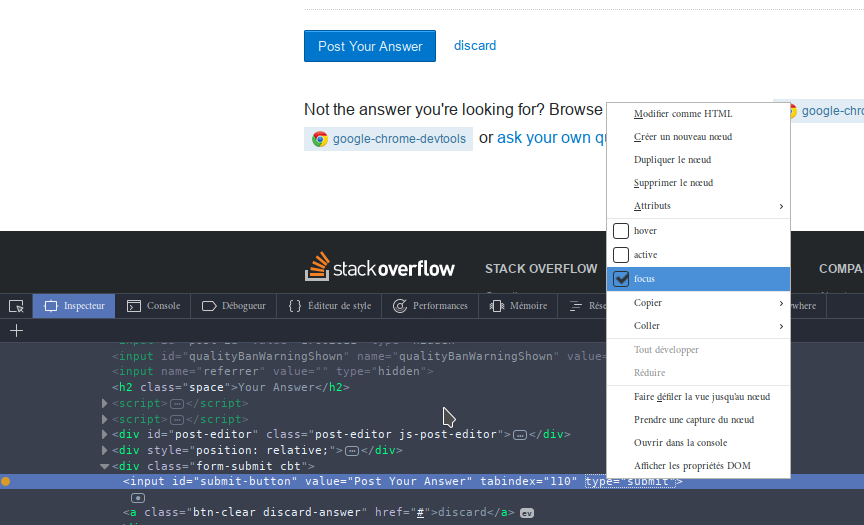Click the tabindex="110" attribute
864x525 pixels.
[x=528, y=481]
